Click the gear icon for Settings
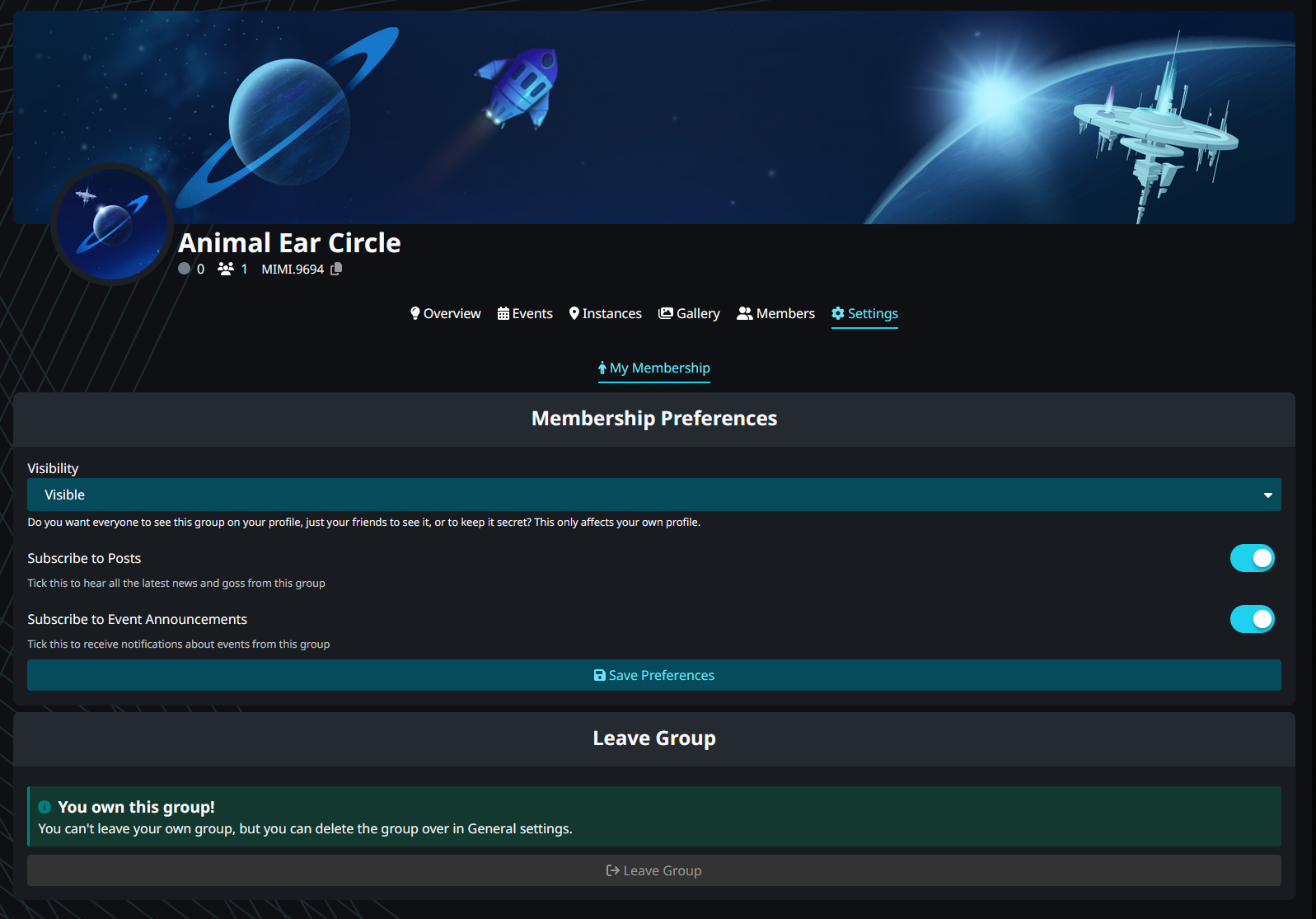This screenshot has height=919, width=1316. click(838, 313)
